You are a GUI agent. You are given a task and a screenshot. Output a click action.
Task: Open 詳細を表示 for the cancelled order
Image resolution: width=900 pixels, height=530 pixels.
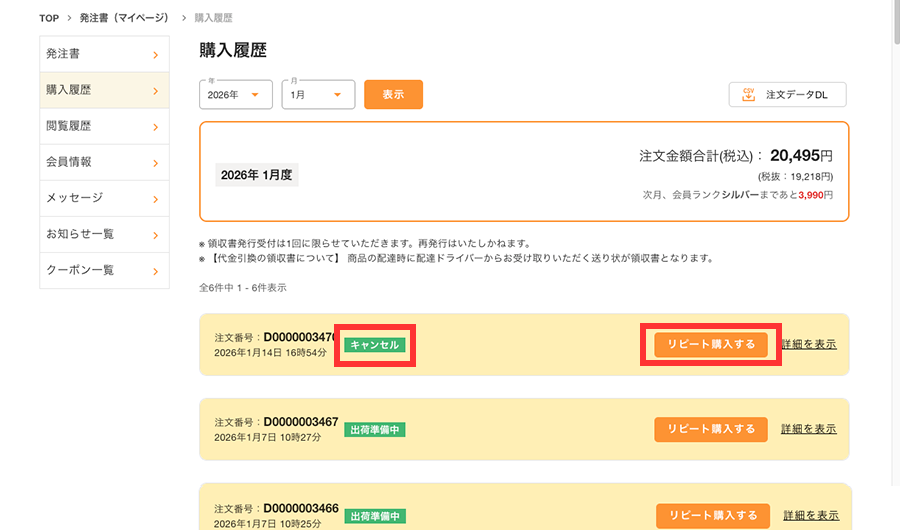[x=809, y=344]
